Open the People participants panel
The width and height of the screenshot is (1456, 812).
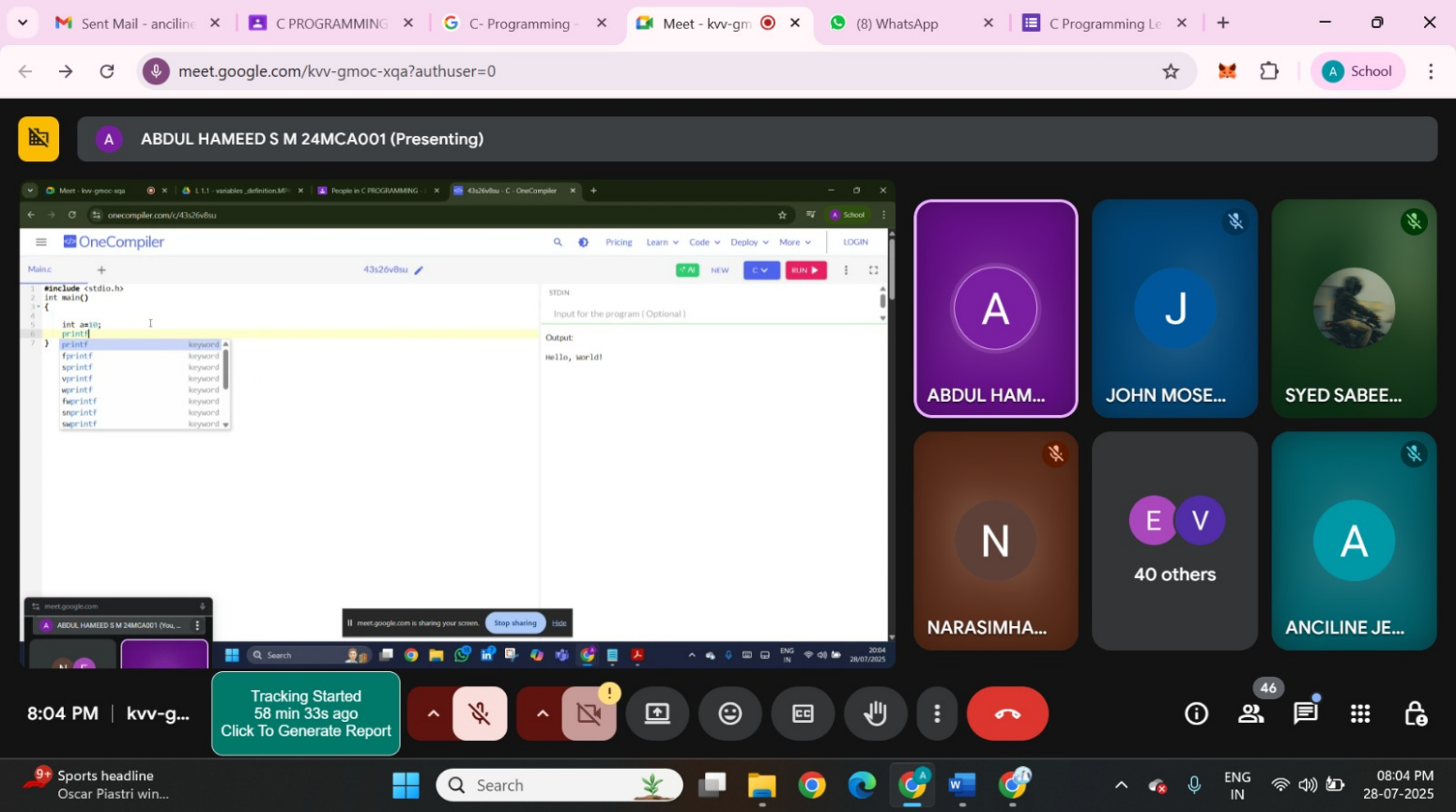1250,714
